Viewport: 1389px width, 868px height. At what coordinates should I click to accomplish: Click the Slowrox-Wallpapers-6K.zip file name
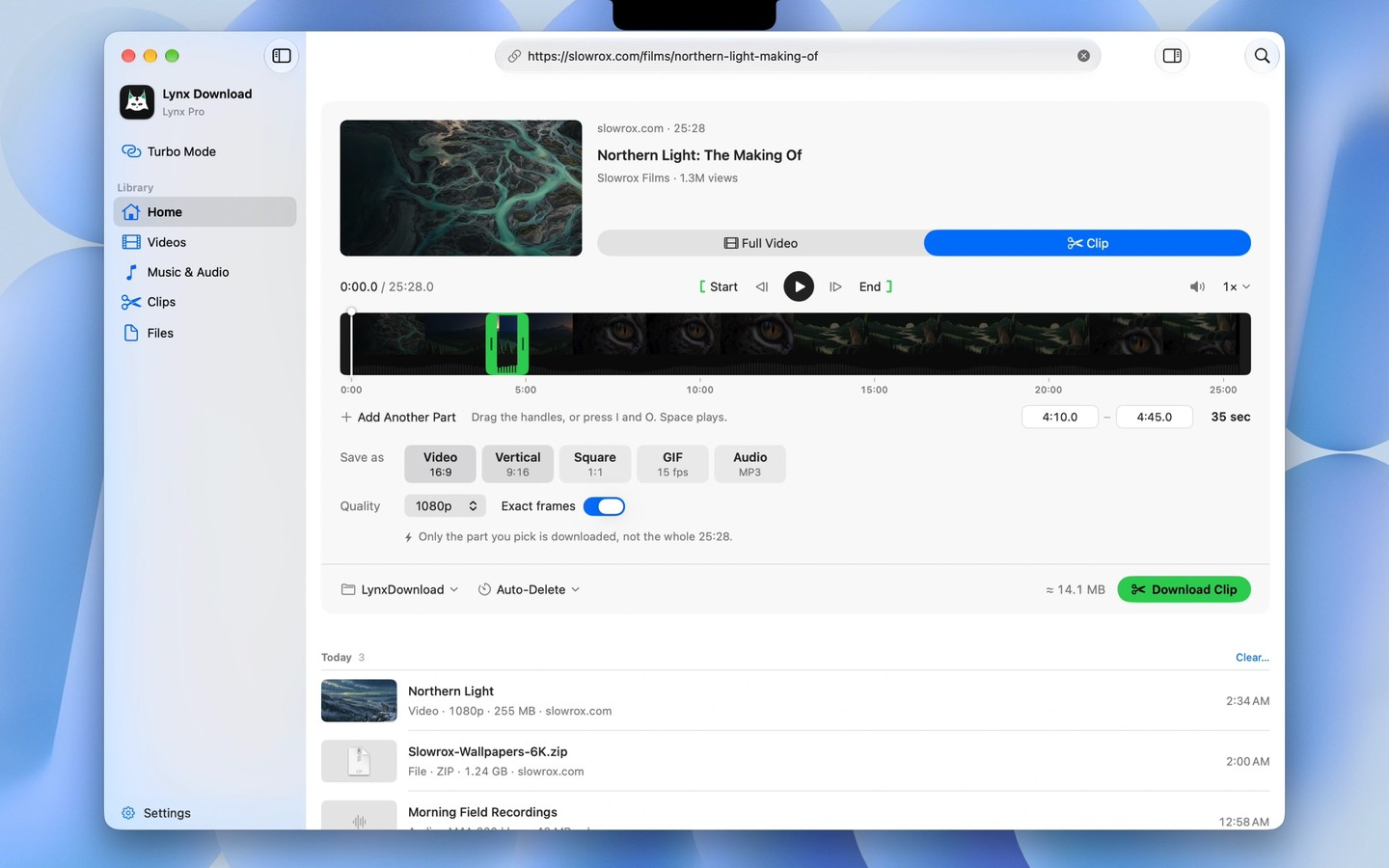coord(487,751)
